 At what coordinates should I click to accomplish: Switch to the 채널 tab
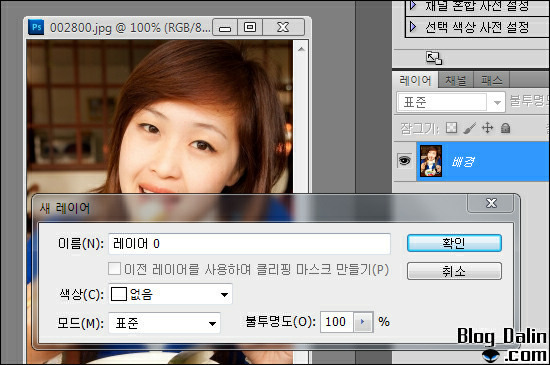(456, 80)
